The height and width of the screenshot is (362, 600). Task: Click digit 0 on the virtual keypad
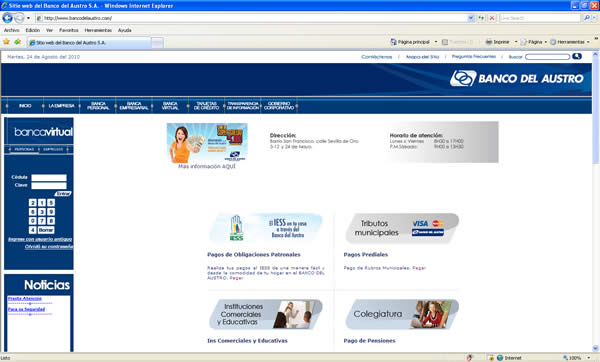[x=33, y=221]
